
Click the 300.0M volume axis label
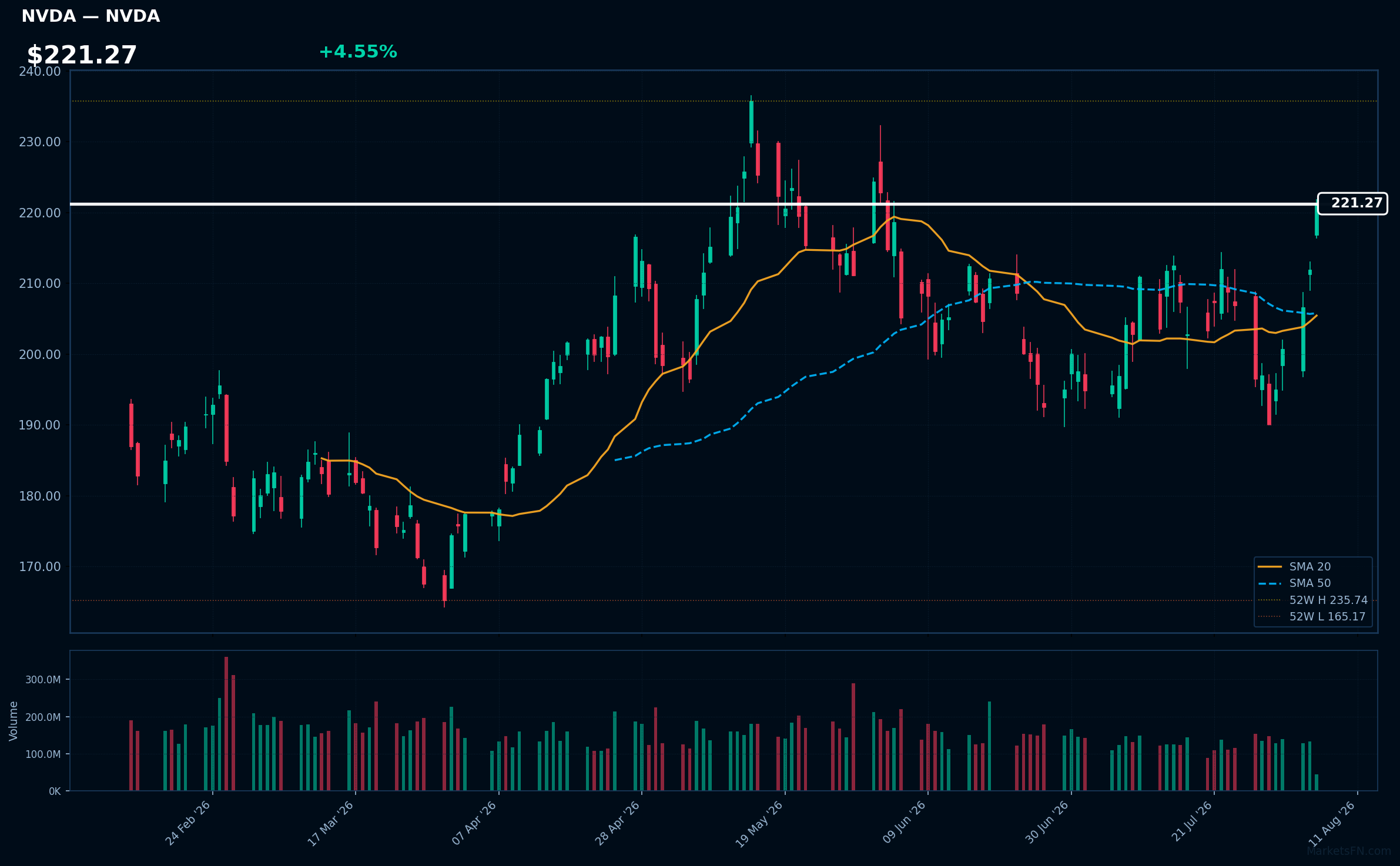point(43,680)
